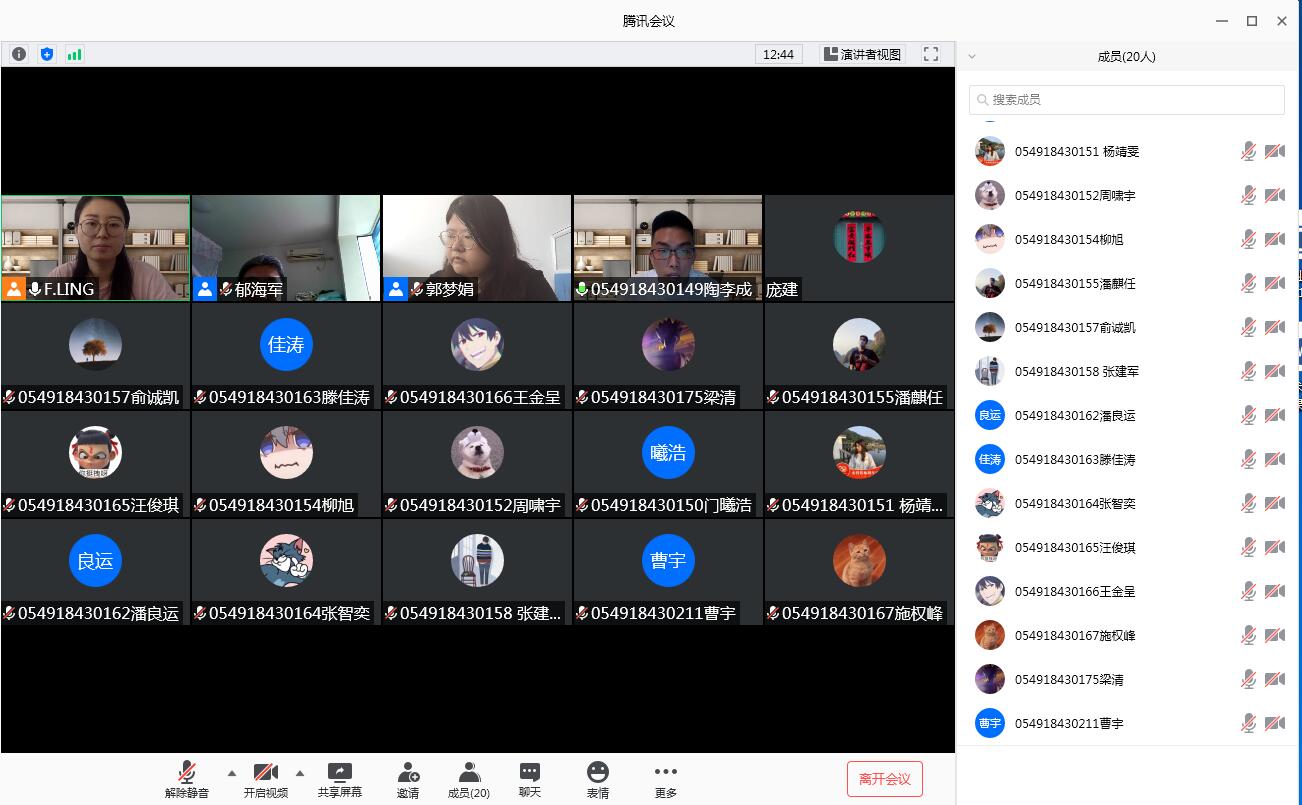Open the Emoji (表情) reactions

click(598, 779)
